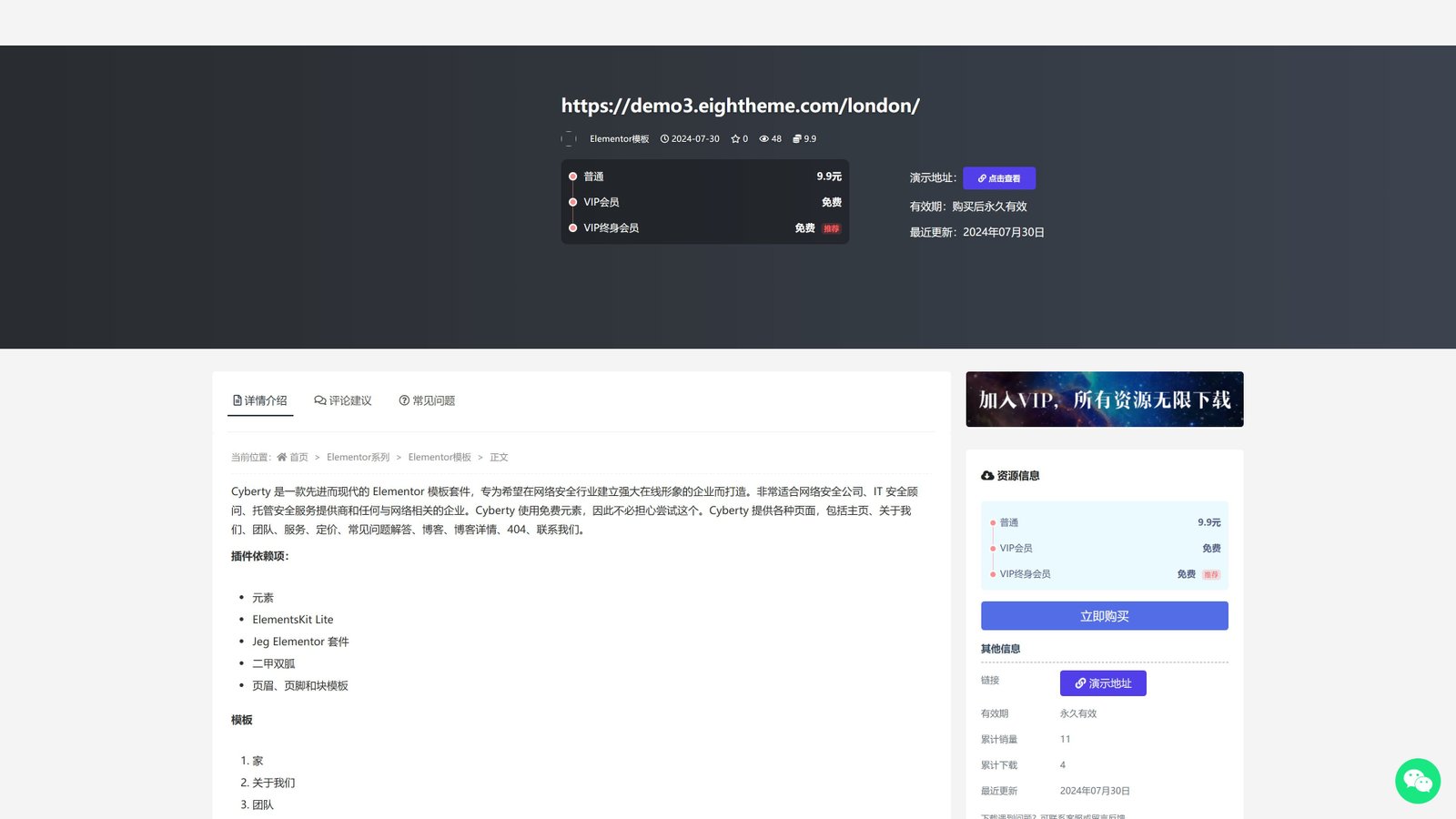Select the VIP终身会员 price row in header
The image size is (1456, 819).
704,228
